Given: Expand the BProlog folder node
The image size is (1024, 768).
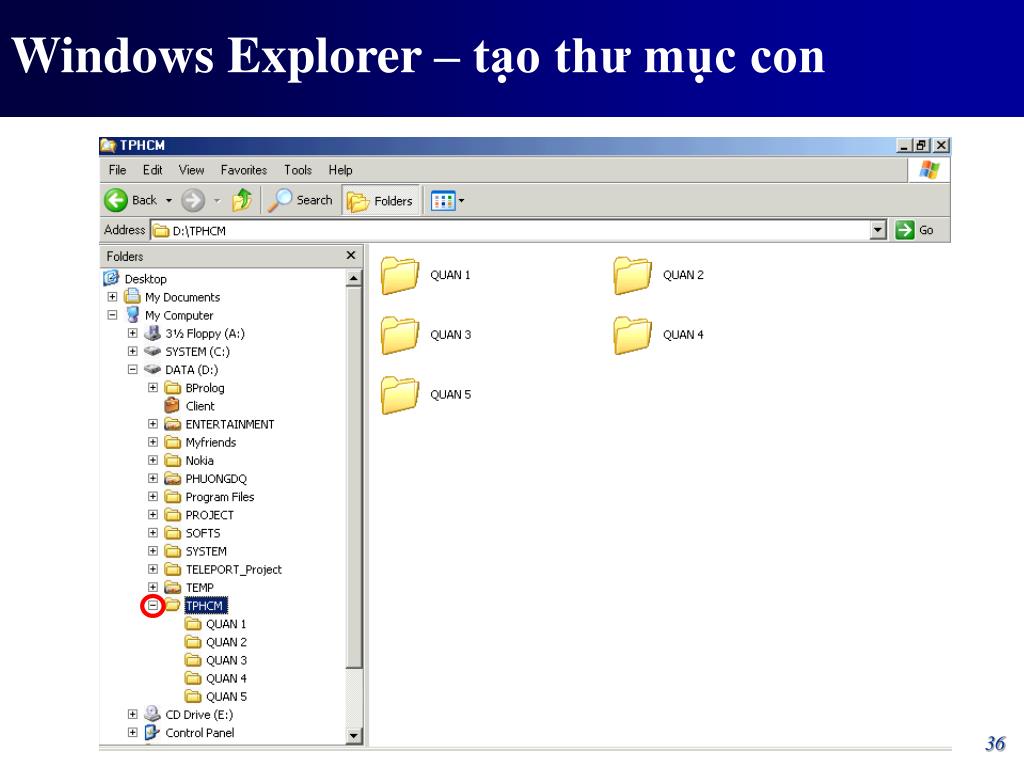Looking at the screenshot, I should (x=153, y=388).
